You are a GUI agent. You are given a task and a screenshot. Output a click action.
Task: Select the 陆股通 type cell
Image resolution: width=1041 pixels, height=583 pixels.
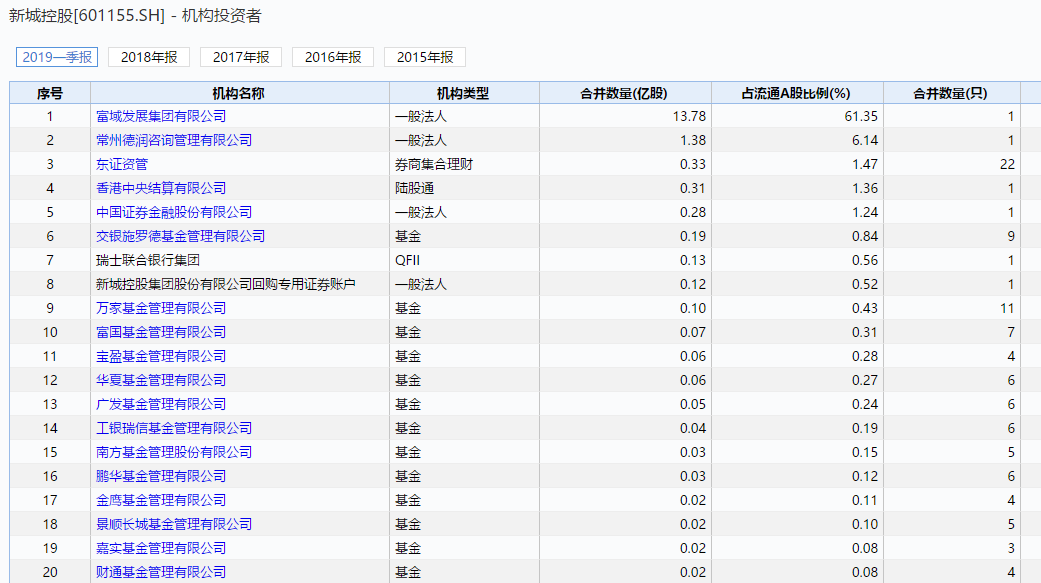coord(464,188)
